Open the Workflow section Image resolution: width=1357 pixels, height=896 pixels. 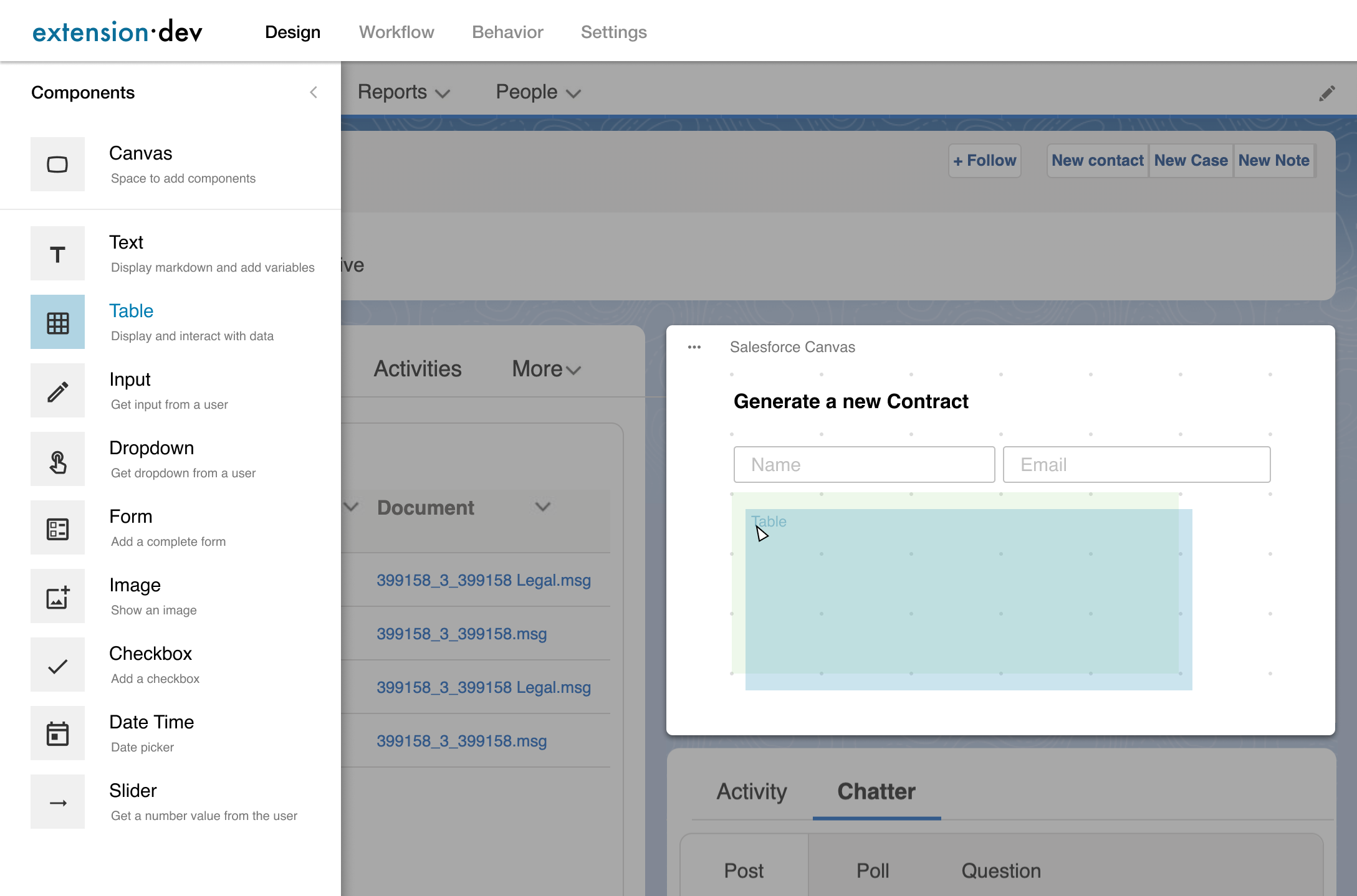396,32
